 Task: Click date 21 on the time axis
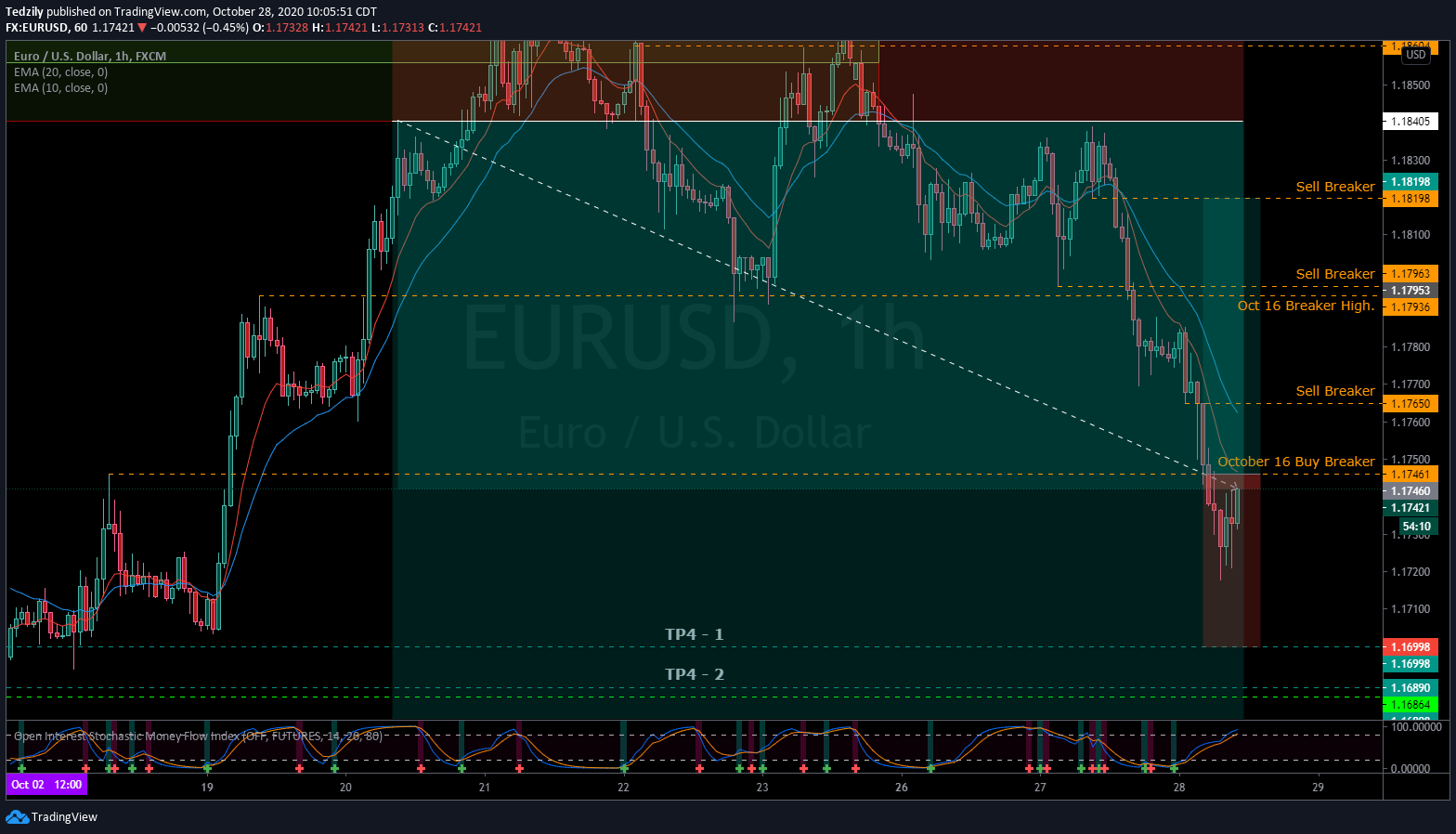coord(484,787)
